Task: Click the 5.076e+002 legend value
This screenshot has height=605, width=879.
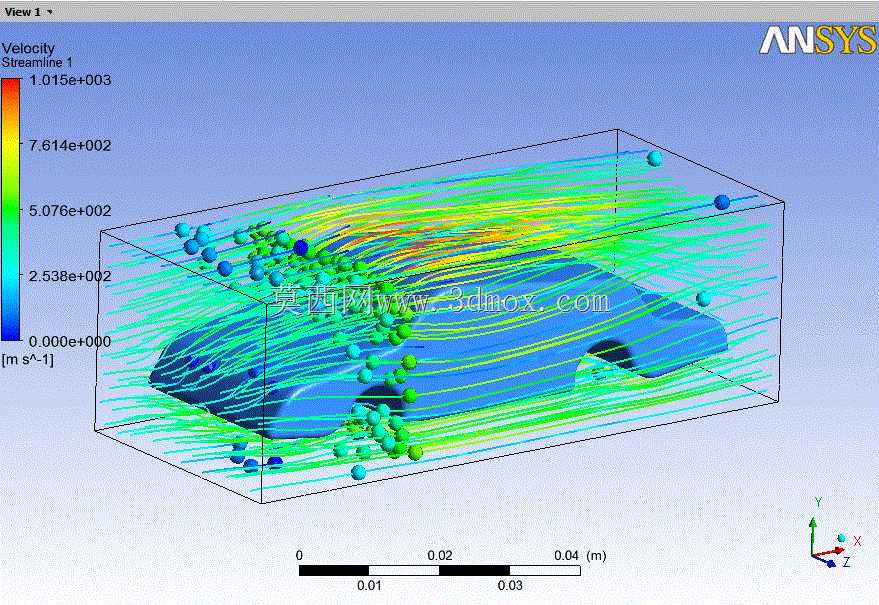Action: tap(70, 211)
